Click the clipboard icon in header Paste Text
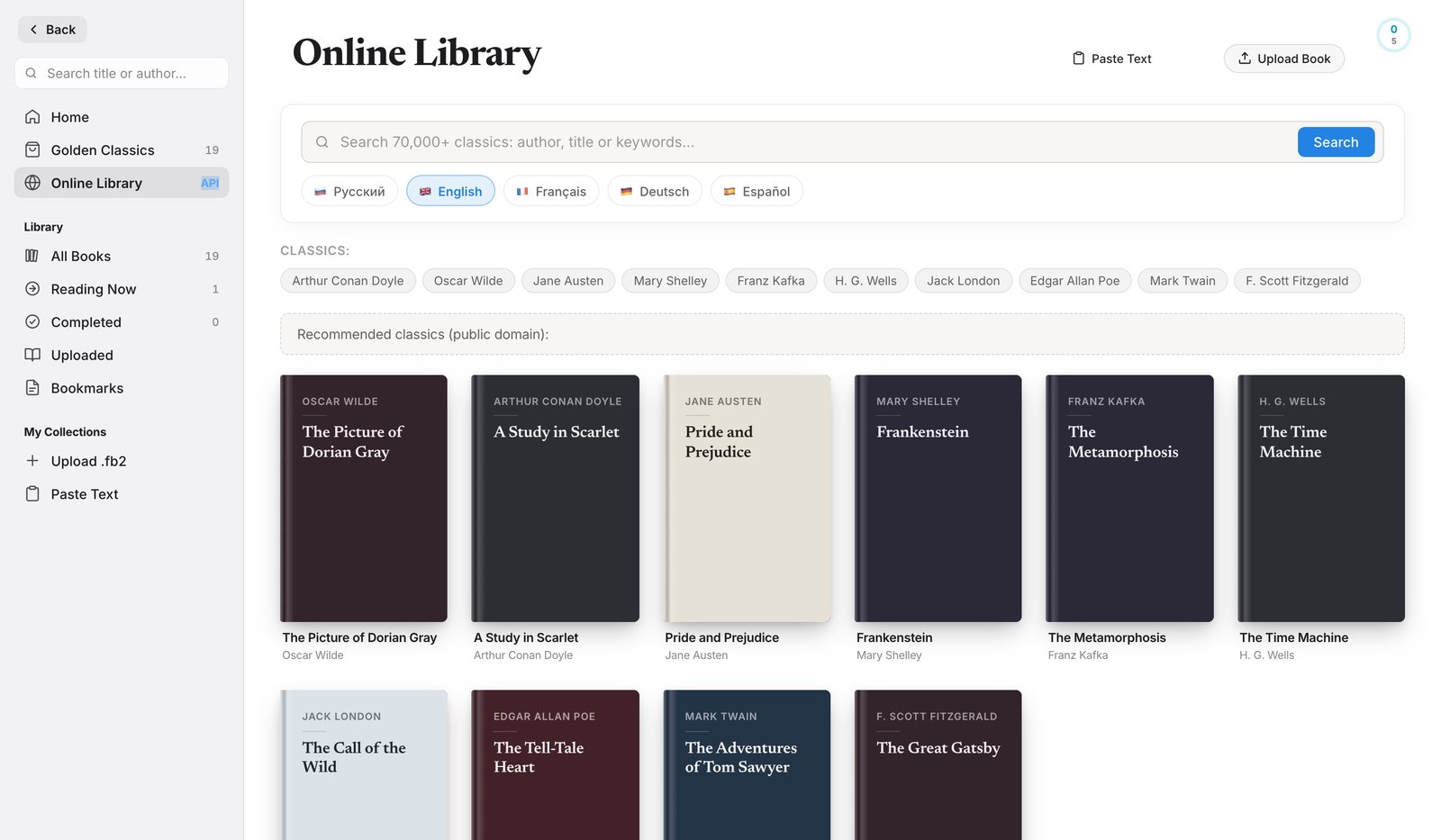The width and height of the screenshot is (1441, 840). coord(1078,59)
